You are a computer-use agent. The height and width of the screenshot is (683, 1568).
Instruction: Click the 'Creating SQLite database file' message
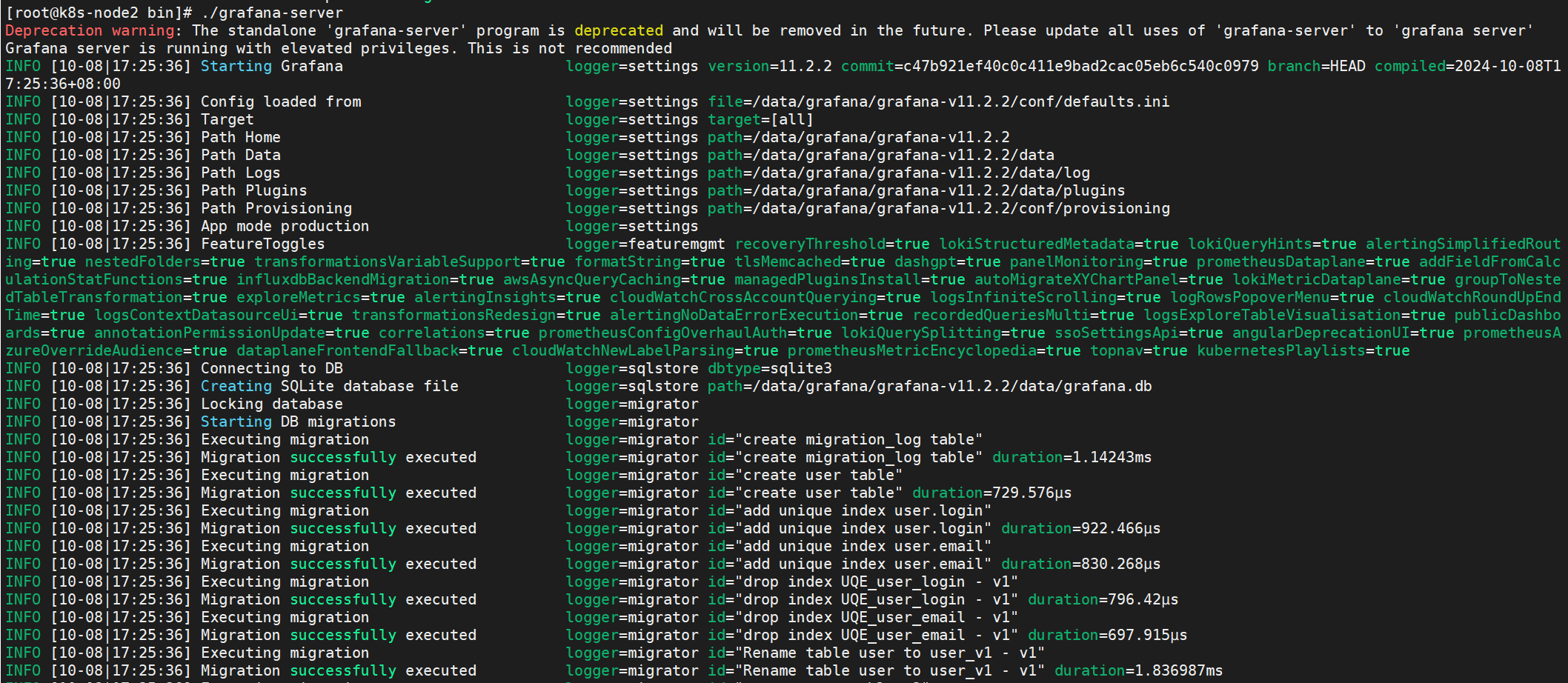[x=330, y=386]
